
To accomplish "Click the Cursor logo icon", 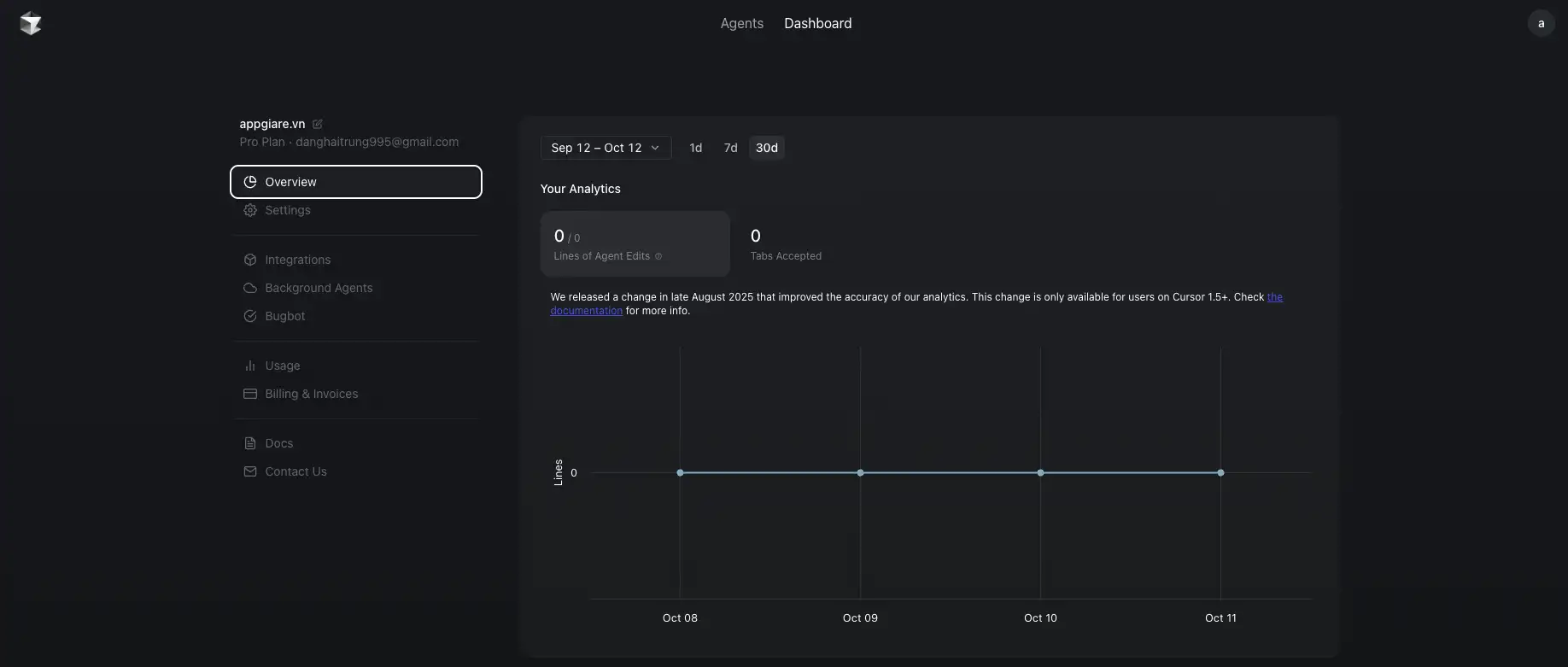I will tap(31, 24).
